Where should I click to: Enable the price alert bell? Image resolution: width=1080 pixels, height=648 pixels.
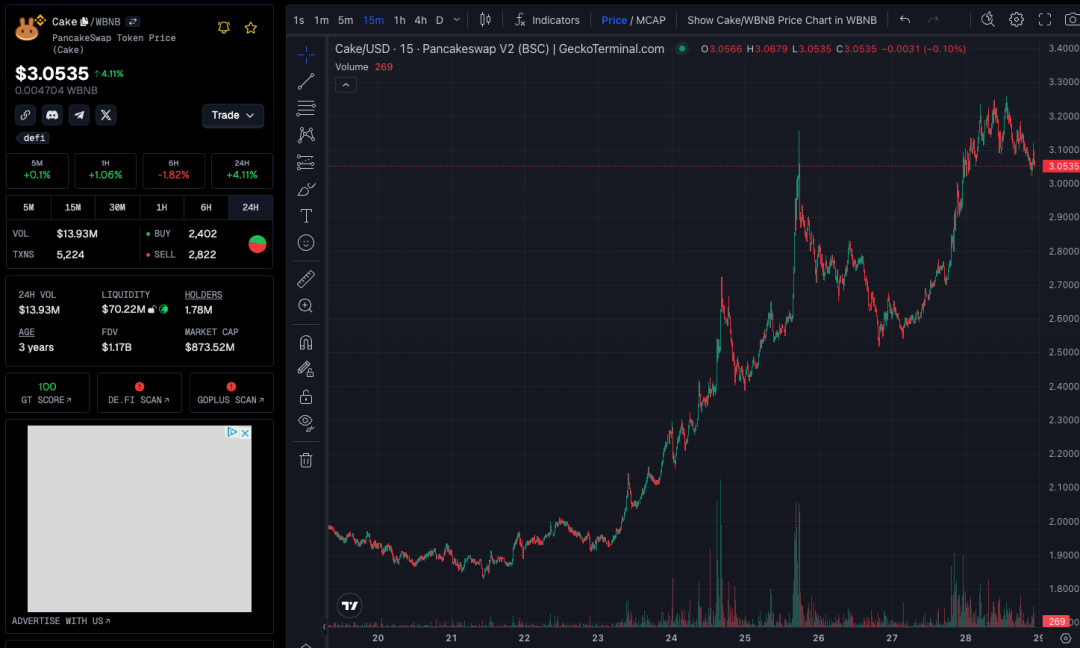pos(224,28)
